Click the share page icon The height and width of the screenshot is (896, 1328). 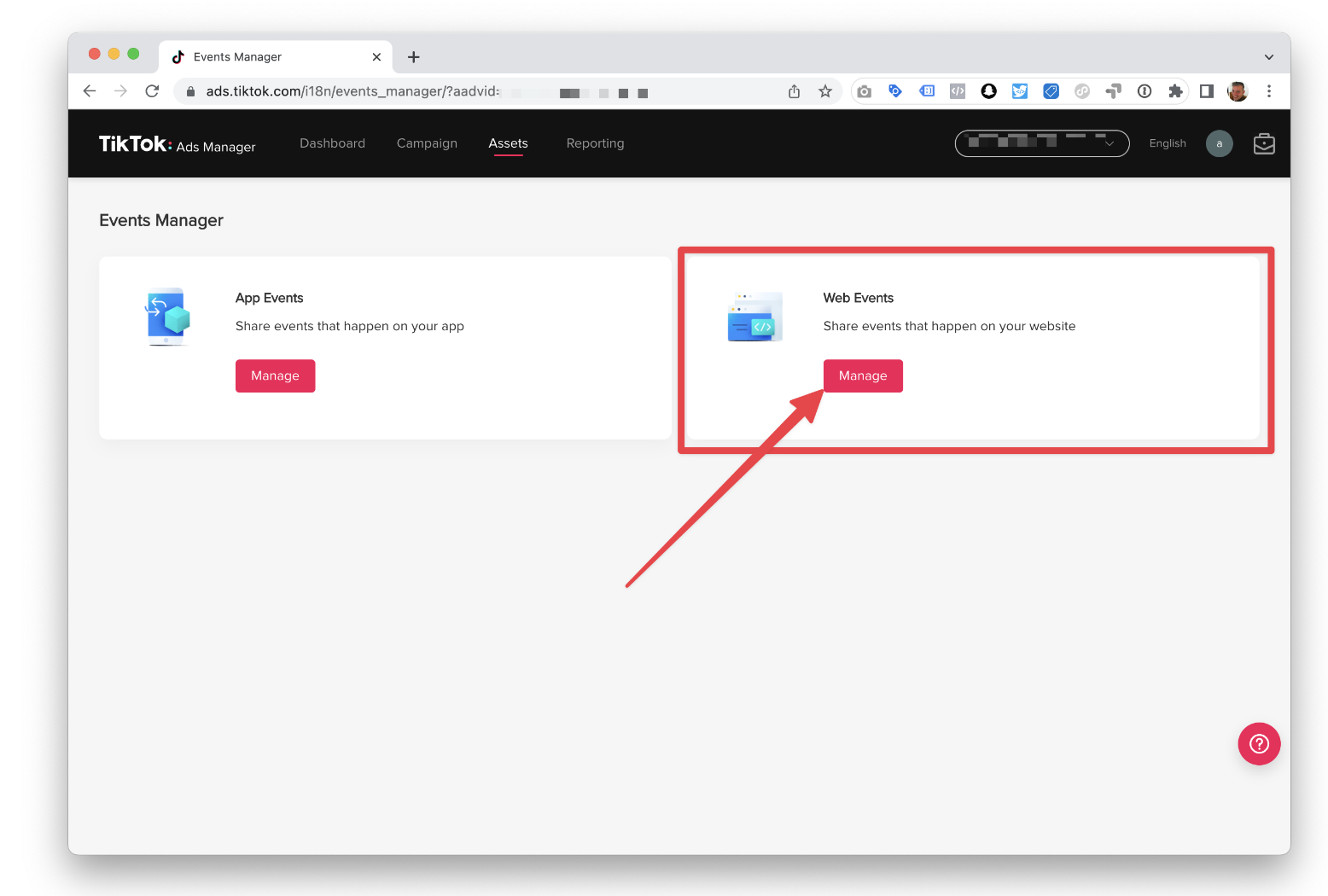pyautogui.click(x=794, y=91)
